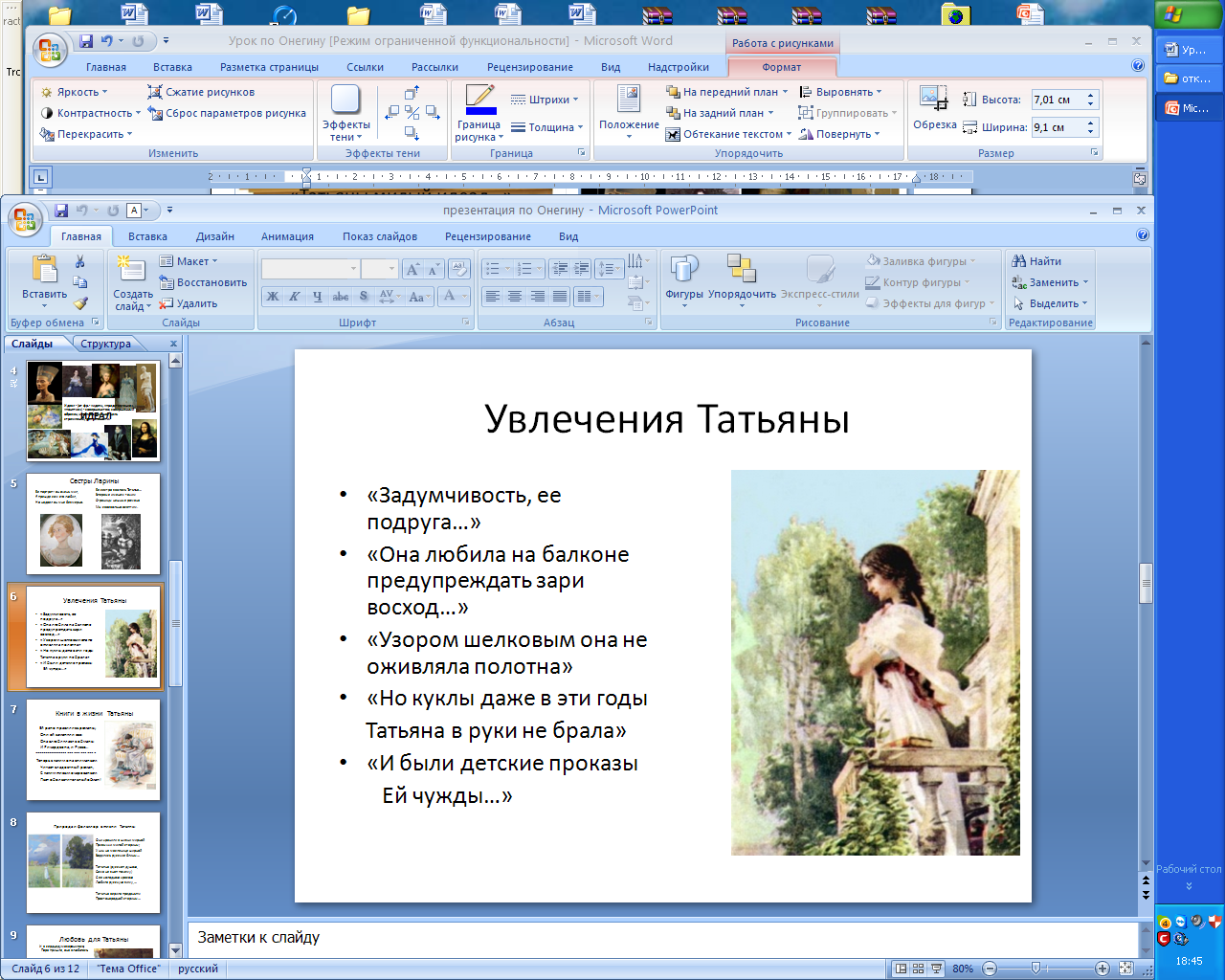Open the Яркость brightness dropdown

coord(75,92)
